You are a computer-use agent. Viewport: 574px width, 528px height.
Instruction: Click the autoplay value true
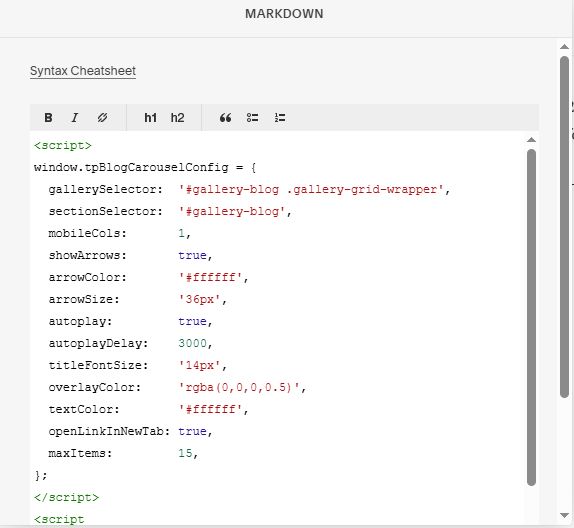pos(193,321)
